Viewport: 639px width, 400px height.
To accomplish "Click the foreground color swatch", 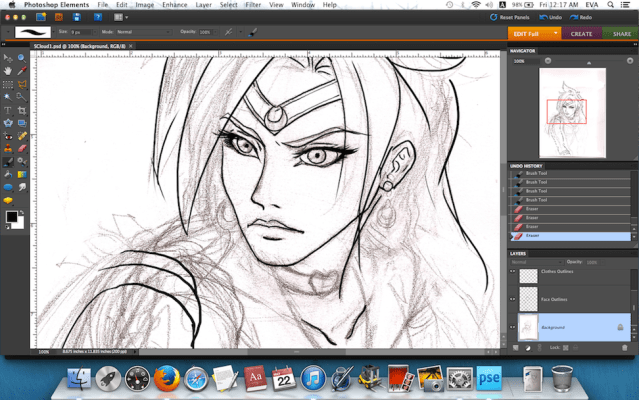I will pyautogui.click(x=11, y=216).
